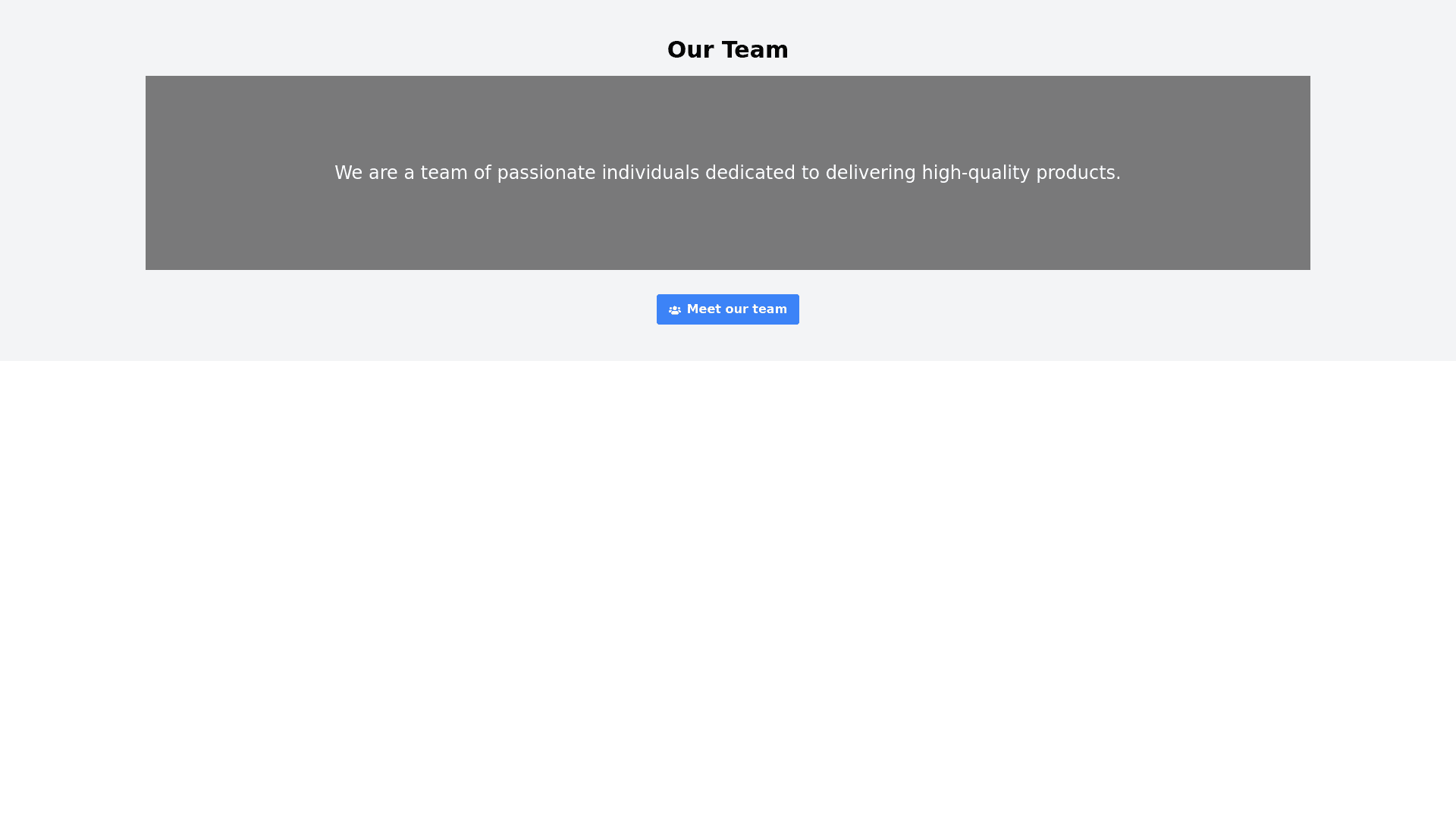Screen dimensions: 1456x819
Task: Click the word 'passionate' in the banner
Action: pyautogui.click(x=546, y=173)
